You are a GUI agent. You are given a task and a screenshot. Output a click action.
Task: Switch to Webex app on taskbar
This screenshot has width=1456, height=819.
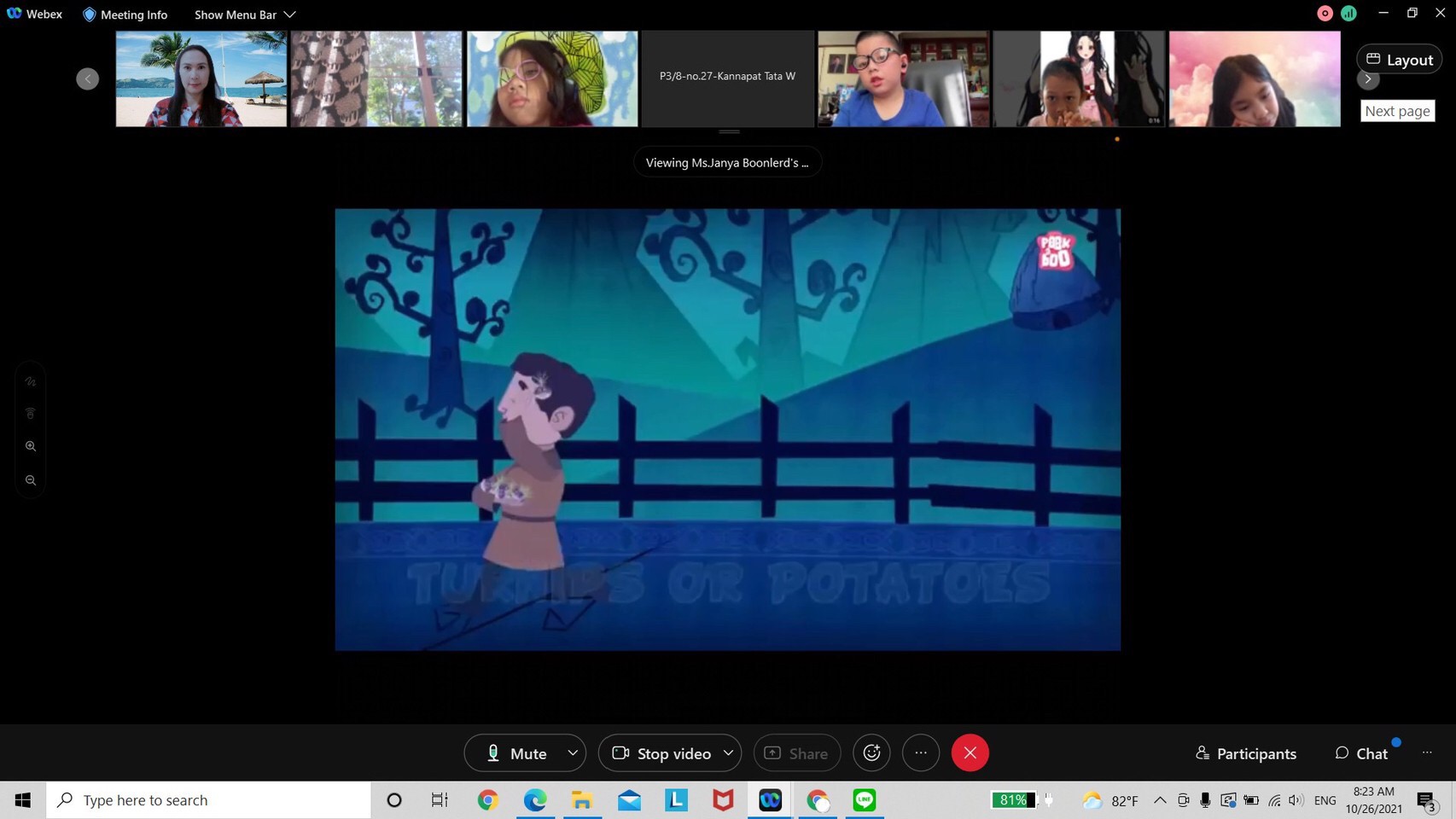(770, 800)
